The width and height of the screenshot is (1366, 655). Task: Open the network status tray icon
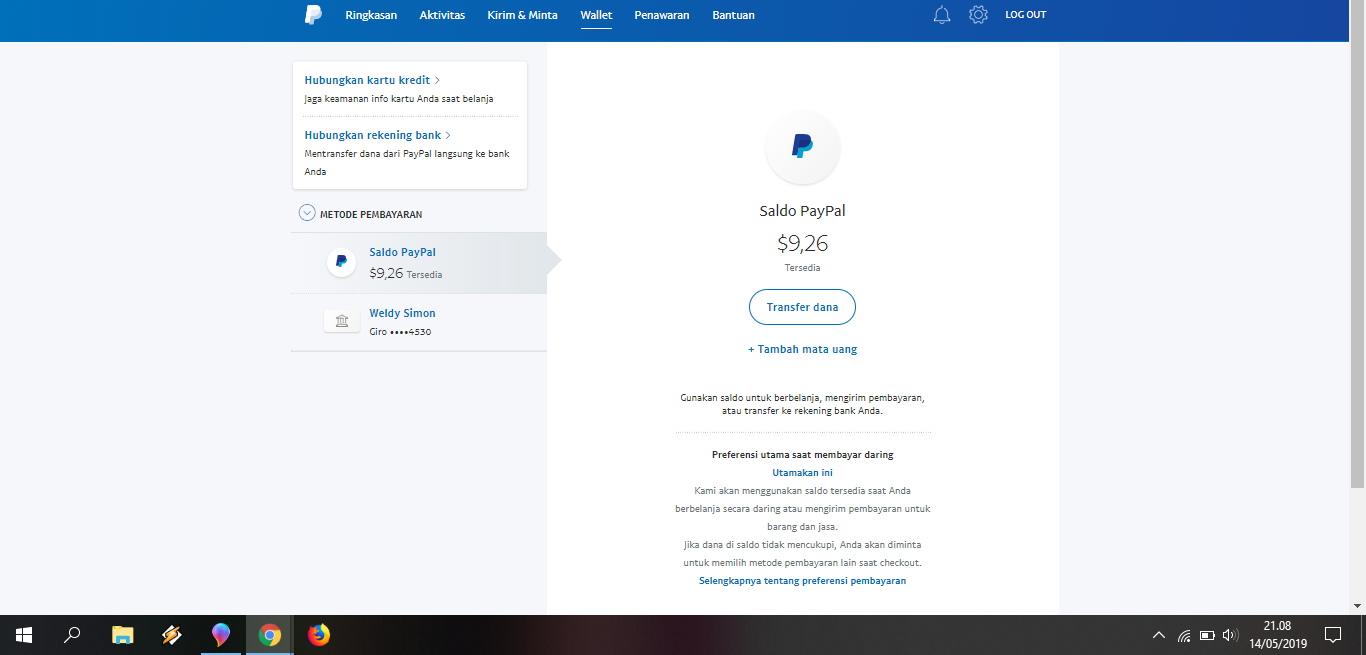(1184, 635)
